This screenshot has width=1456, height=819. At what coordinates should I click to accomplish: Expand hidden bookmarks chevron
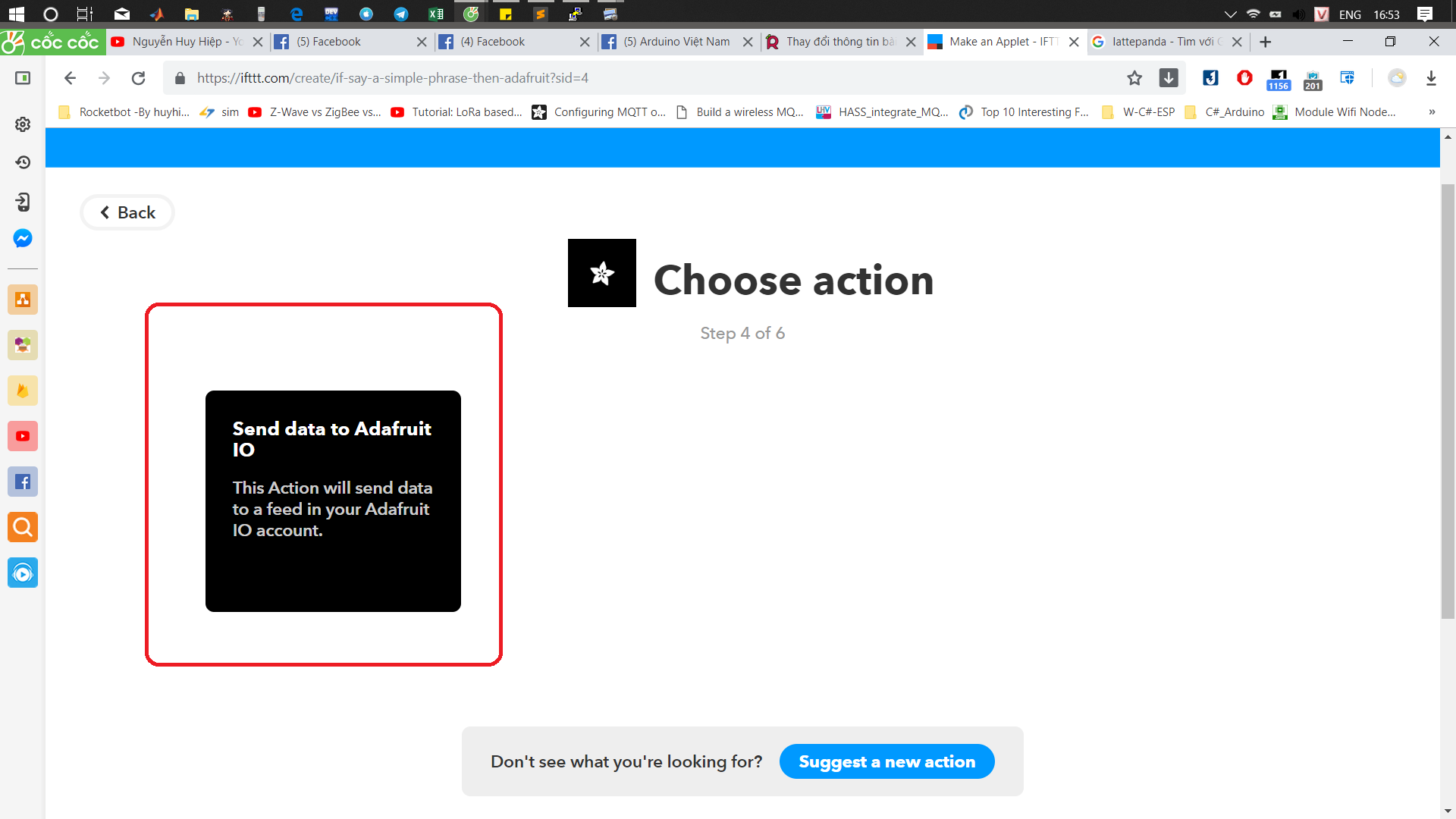click(1432, 112)
